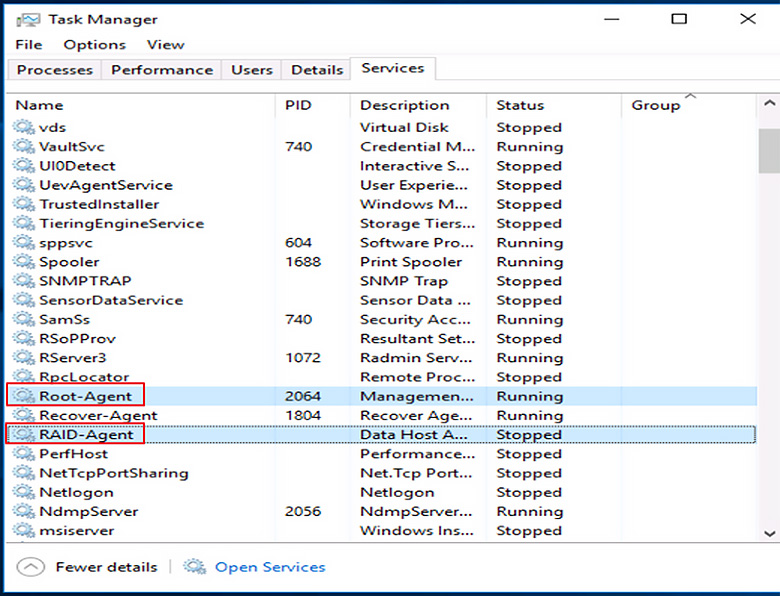Select the Root-Agent service name

point(86,396)
